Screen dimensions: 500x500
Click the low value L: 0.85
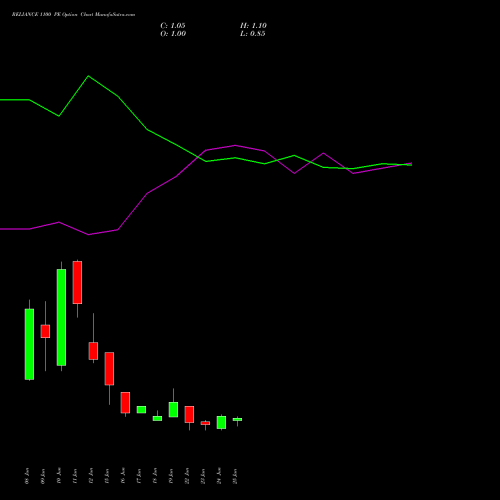coord(253,34)
